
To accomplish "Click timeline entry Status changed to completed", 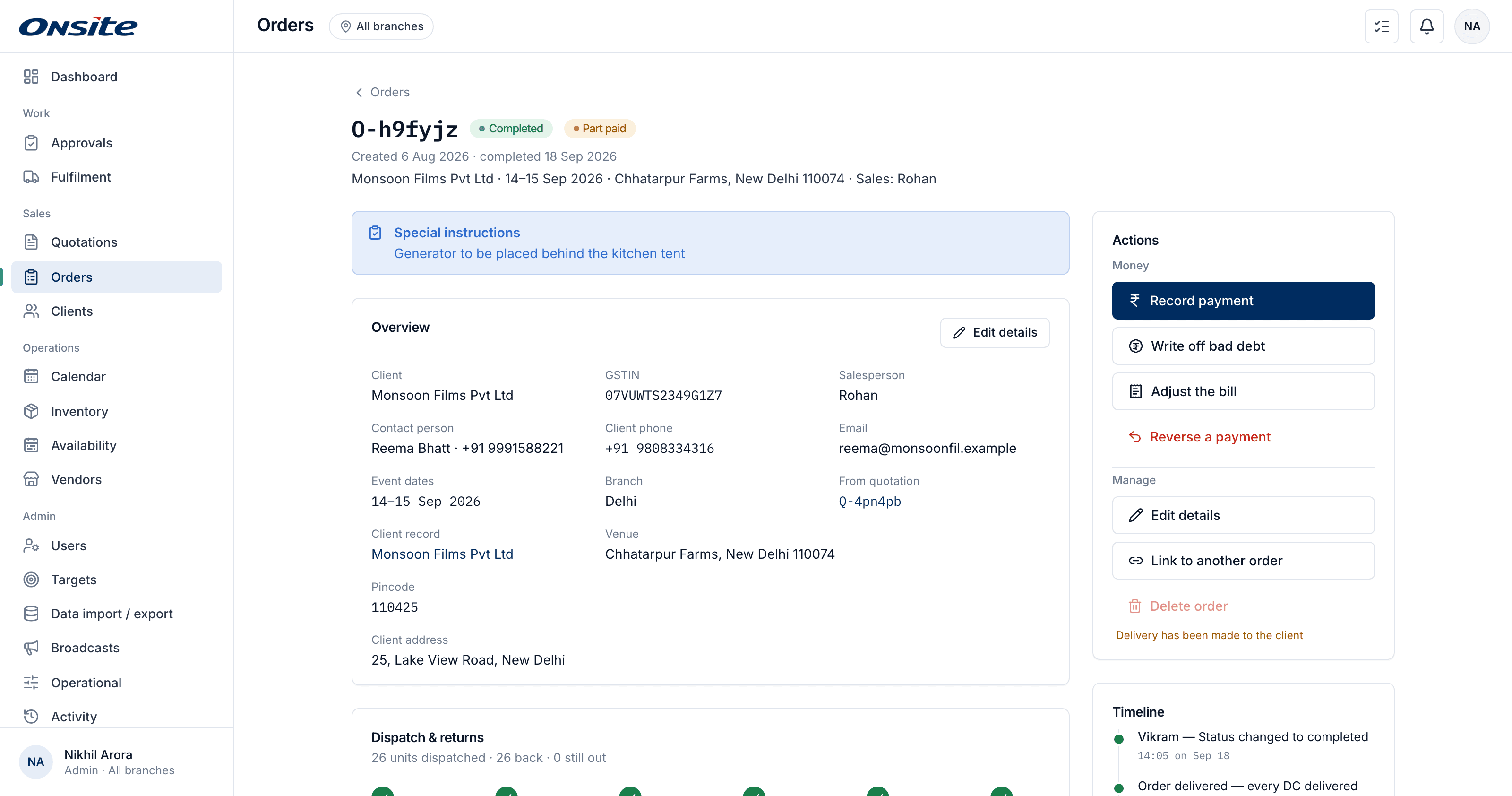I will [x=1253, y=737].
